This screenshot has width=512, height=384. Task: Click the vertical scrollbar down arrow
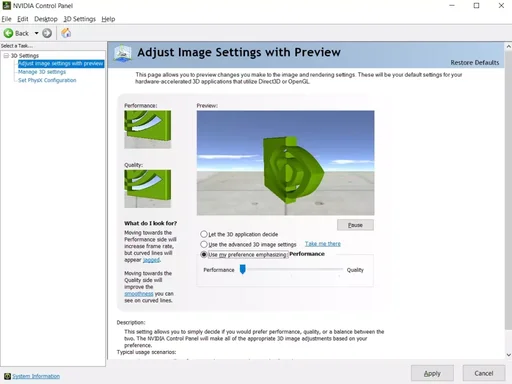509,355
